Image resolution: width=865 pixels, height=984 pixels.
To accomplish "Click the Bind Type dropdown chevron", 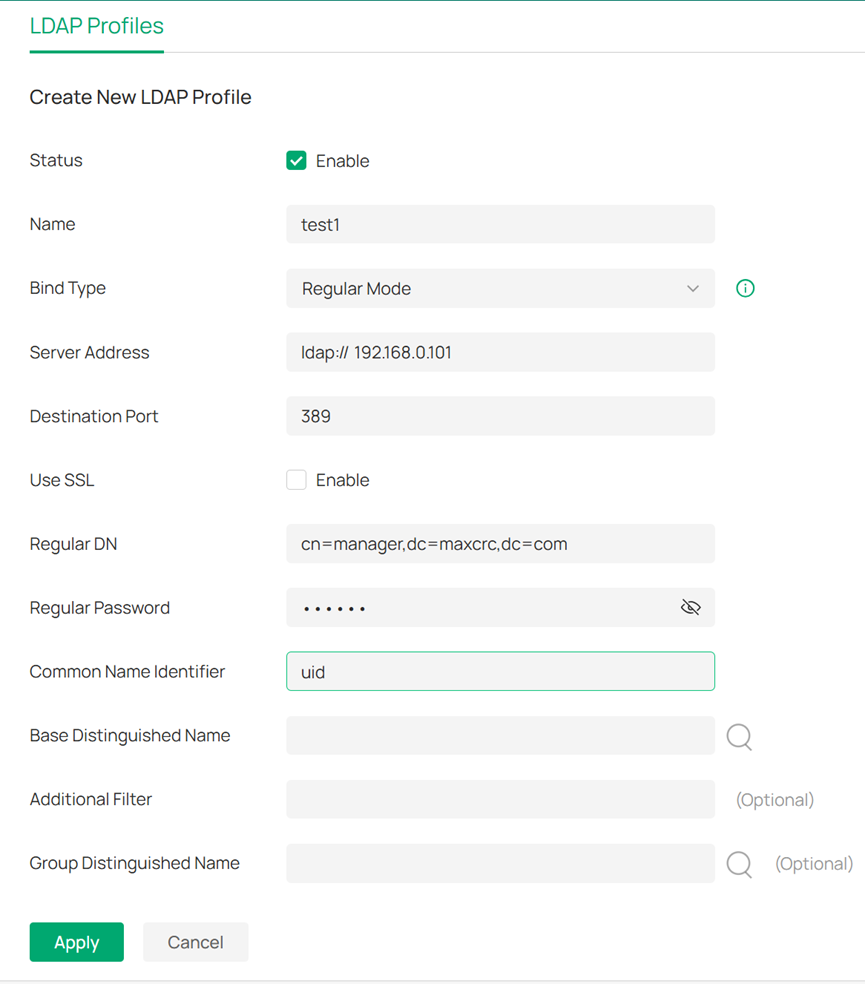I will click(693, 288).
